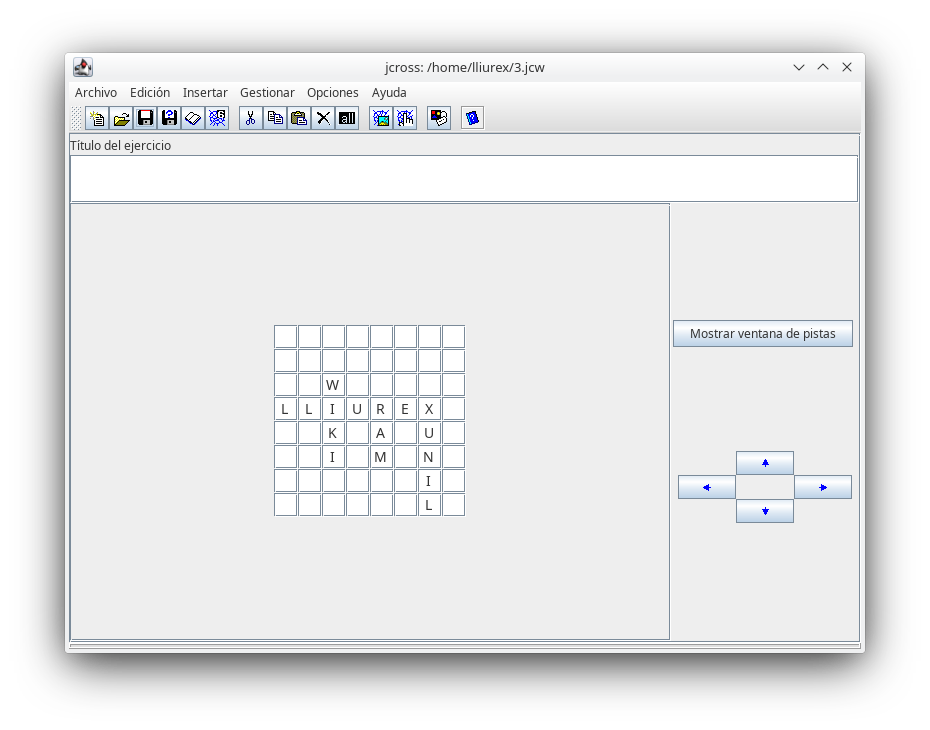The image size is (930, 730).
Task: Click the scissors cut icon
Action: pyautogui.click(x=250, y=118)
